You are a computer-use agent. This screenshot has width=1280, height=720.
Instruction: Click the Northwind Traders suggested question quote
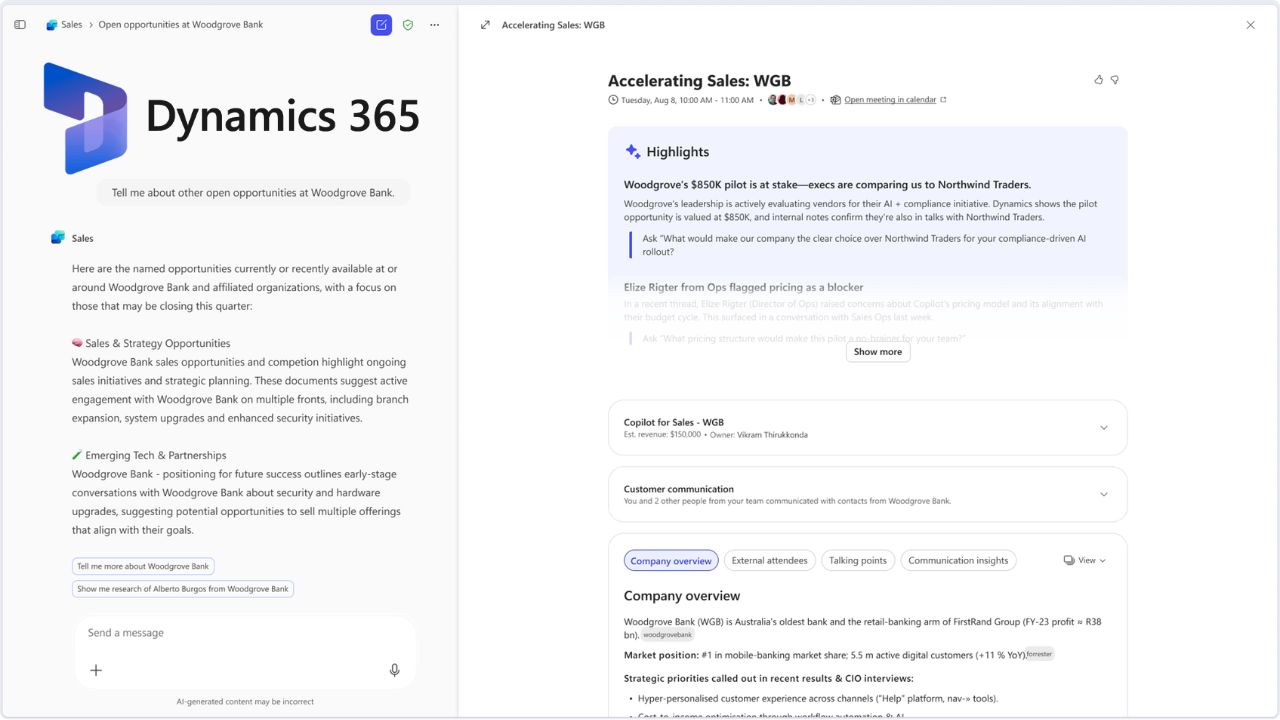tap(864, 245)
